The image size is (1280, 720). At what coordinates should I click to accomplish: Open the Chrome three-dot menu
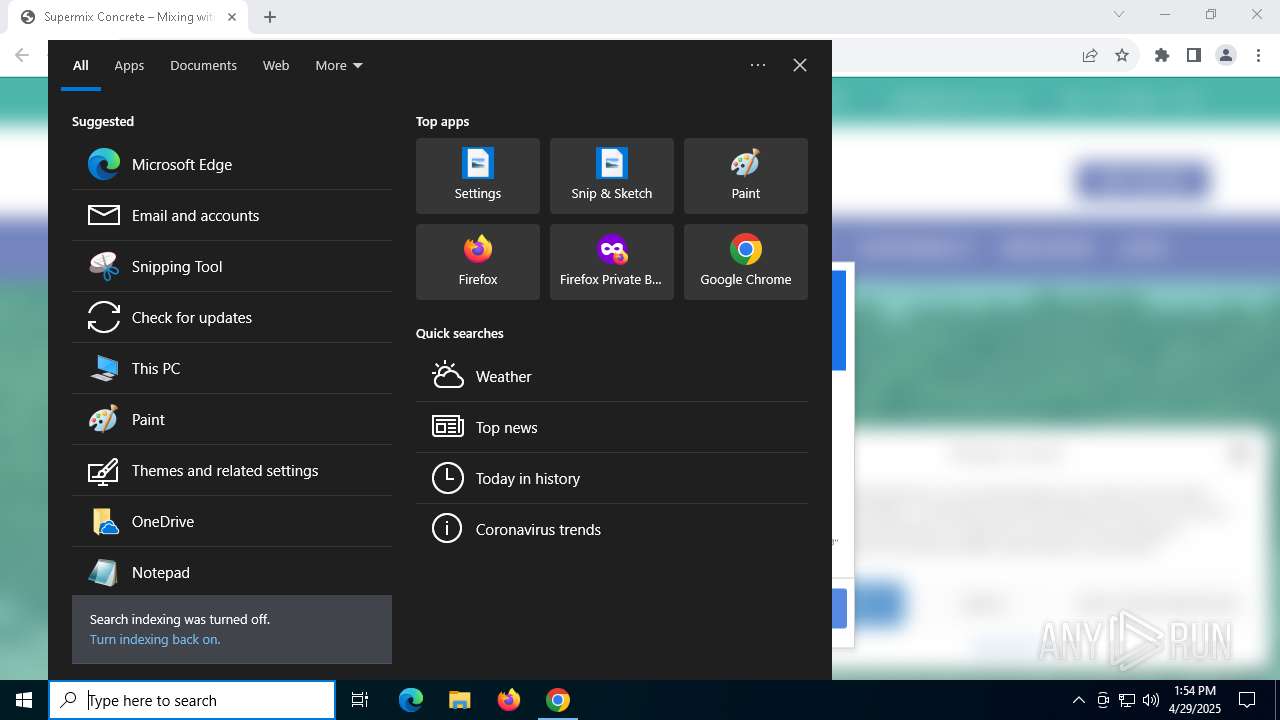click(x=1258, y=56)
